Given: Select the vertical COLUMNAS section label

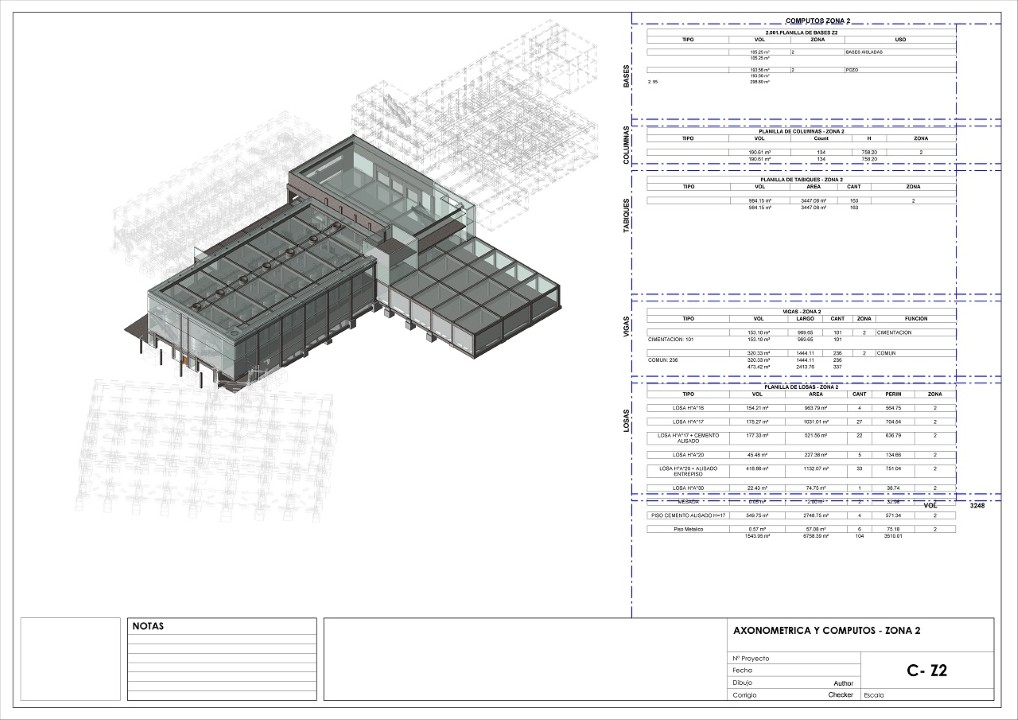Looking at the screenshot, I should (x=627, y=145).
